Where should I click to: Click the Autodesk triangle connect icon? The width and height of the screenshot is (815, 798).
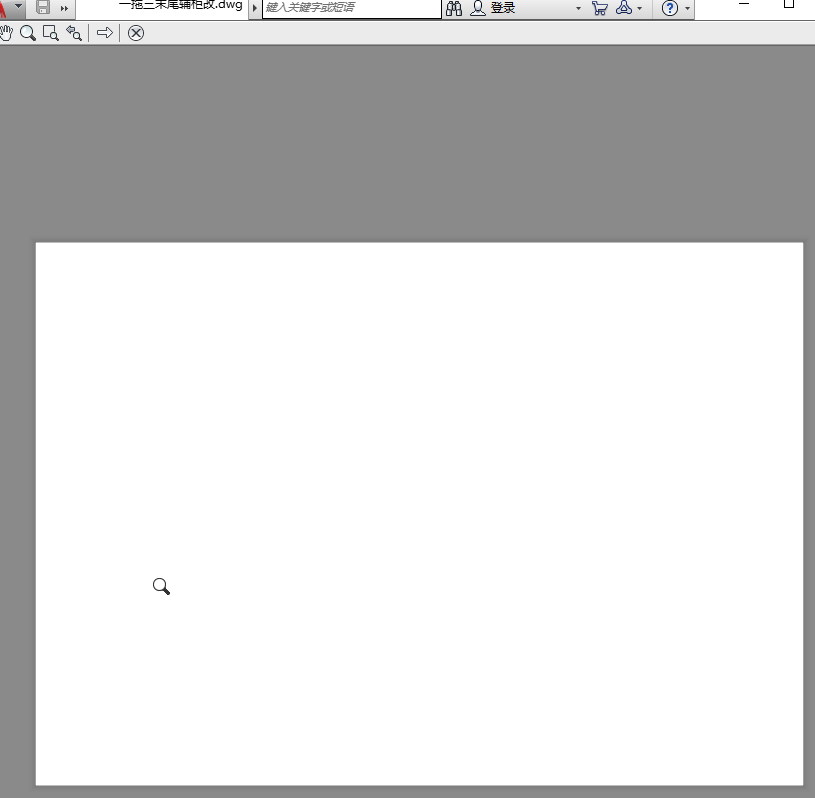[624, 8]
